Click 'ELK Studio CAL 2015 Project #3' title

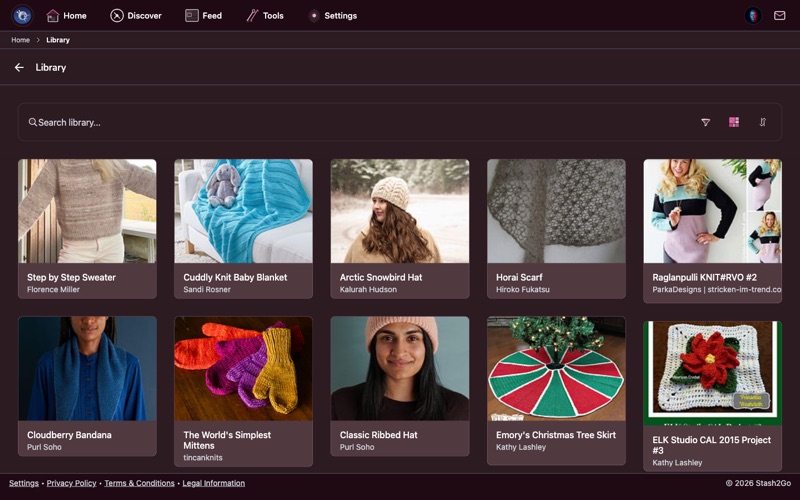712,445
